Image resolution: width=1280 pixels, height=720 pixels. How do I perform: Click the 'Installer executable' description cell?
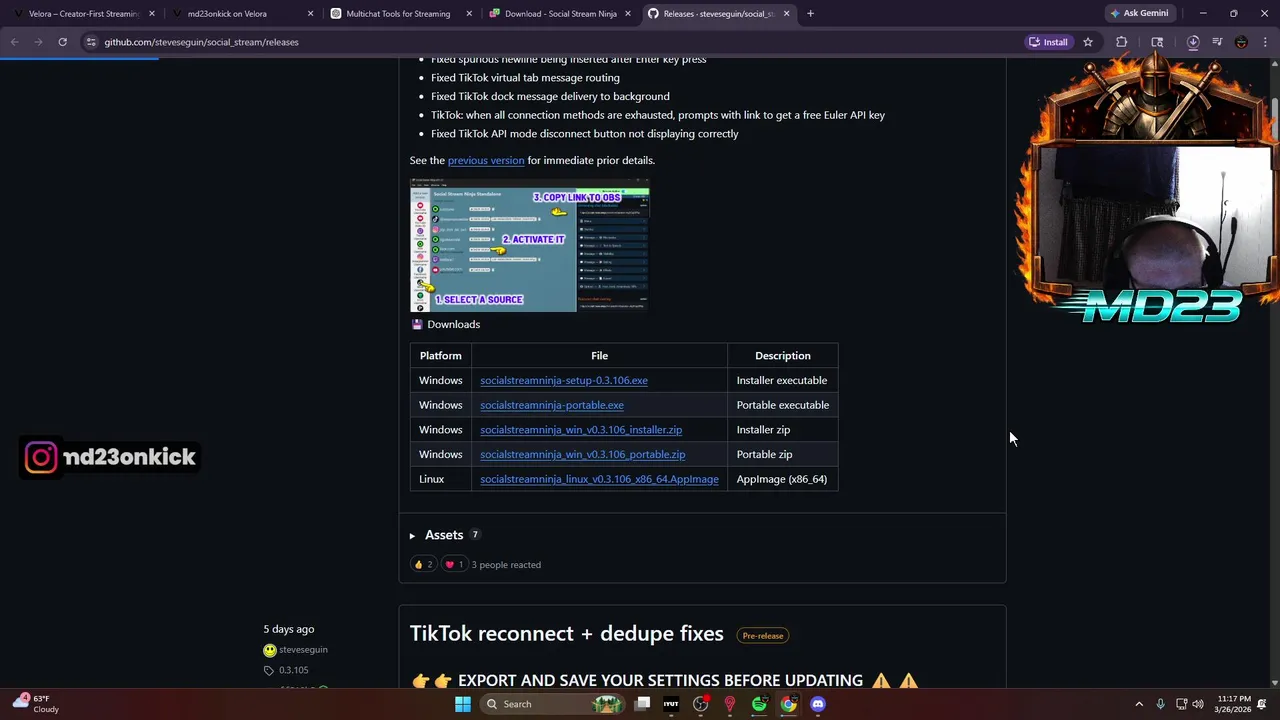782,380
